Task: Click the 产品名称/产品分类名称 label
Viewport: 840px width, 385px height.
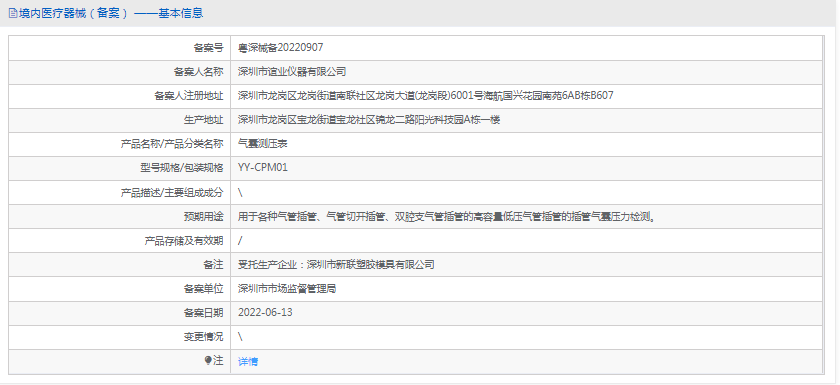Action: click(x=172, y=144)
